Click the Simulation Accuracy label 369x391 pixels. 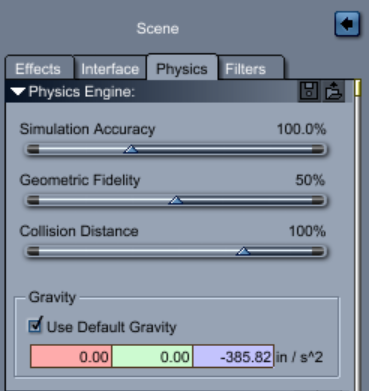(87, 129)
